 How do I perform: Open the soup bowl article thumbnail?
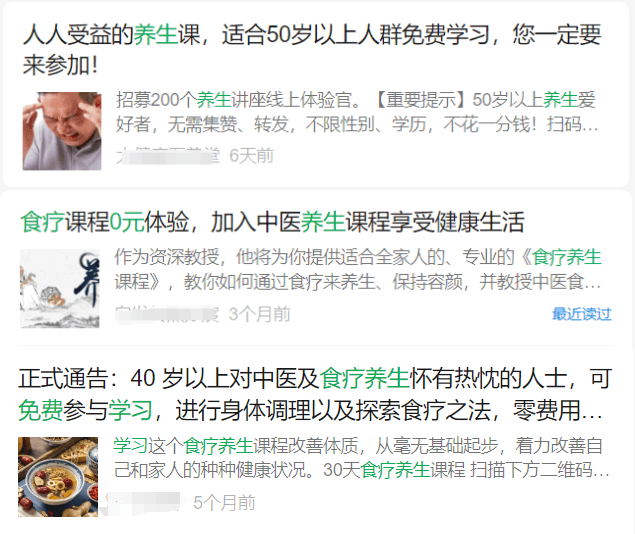click(x=58, y=477)
